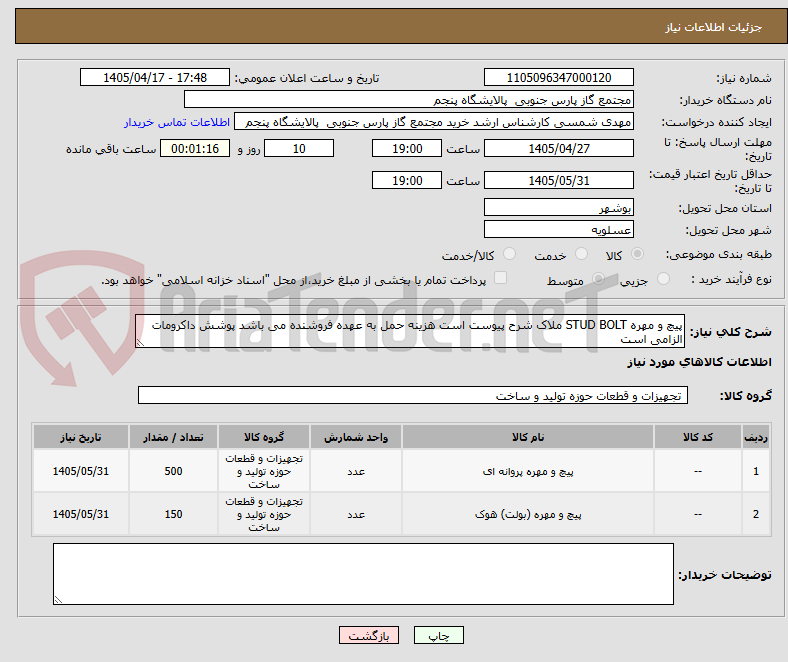This screenshot has height=662, width=788.
Task: Click the شماره نیاز number field
Action: click(x=559, y=77)
